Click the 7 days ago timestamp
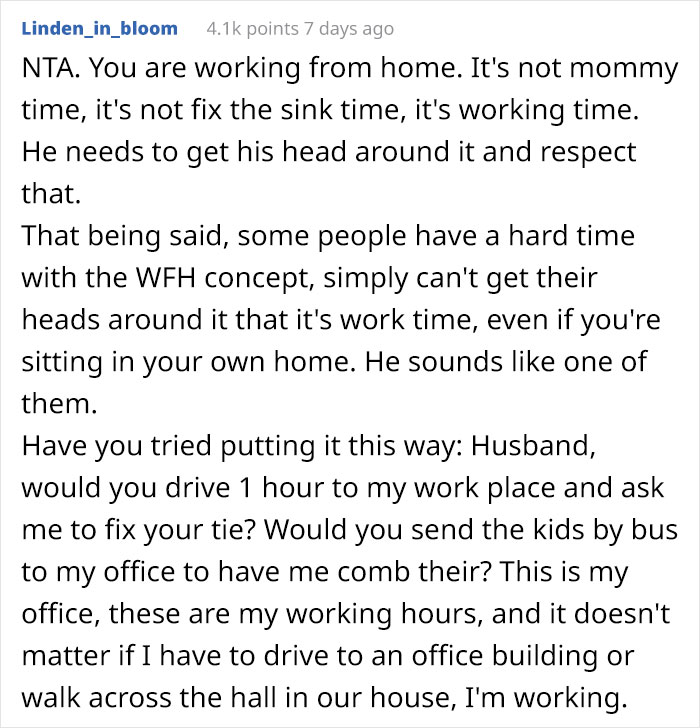 click(349, 29)
